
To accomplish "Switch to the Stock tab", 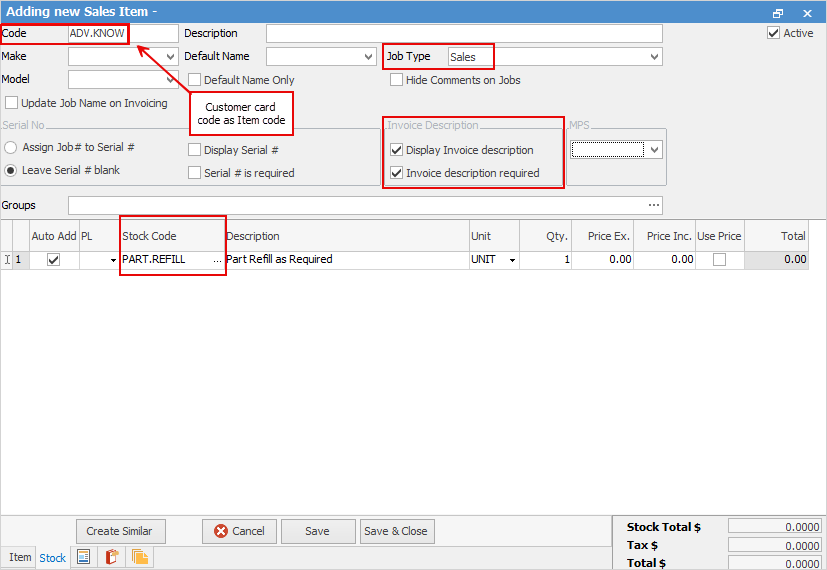I will click(52, 558).
